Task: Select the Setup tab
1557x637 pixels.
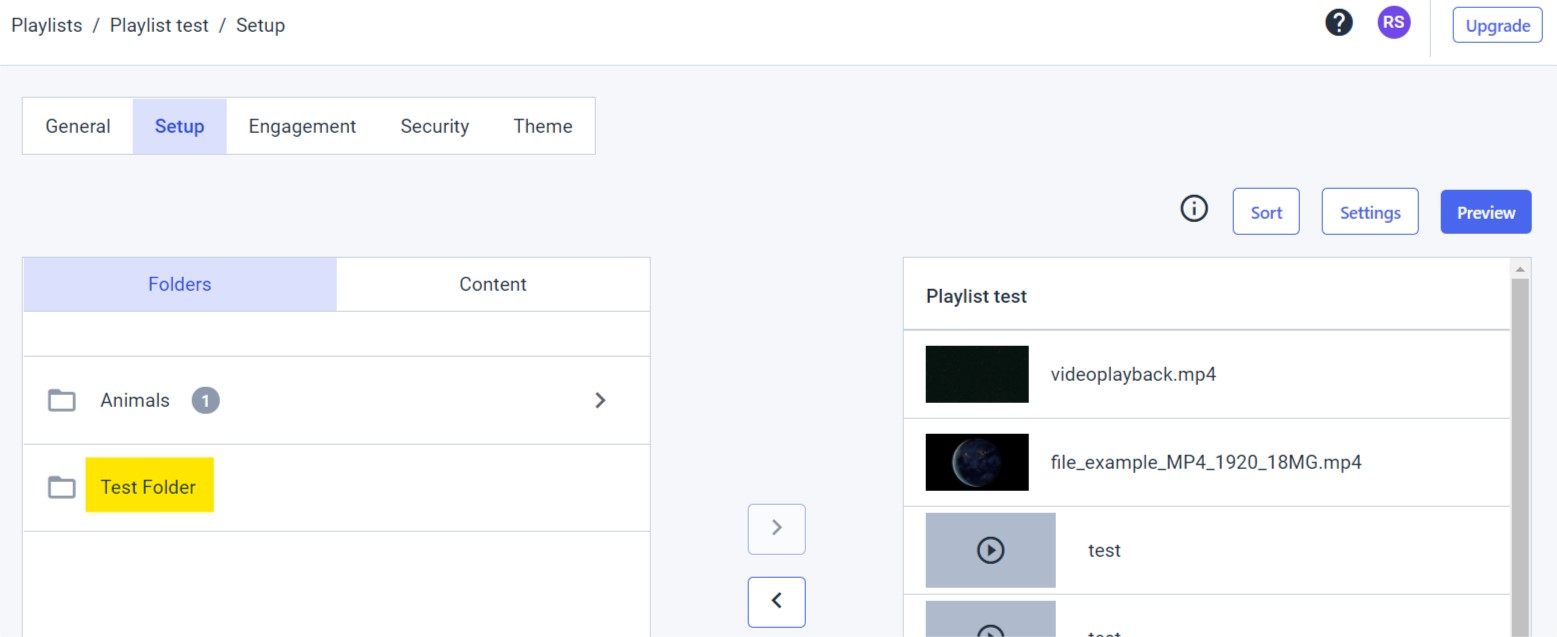Action: tap(180, 126)
